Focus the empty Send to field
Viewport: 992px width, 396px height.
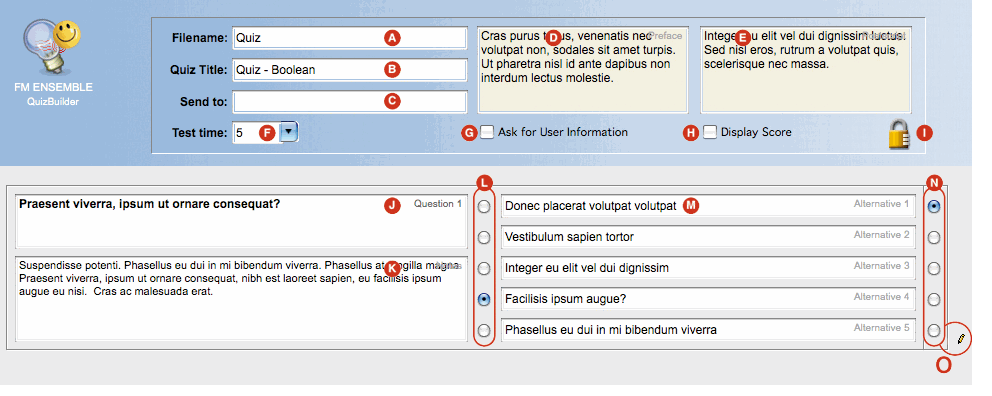pyautogui.click(x=349, y=101)
